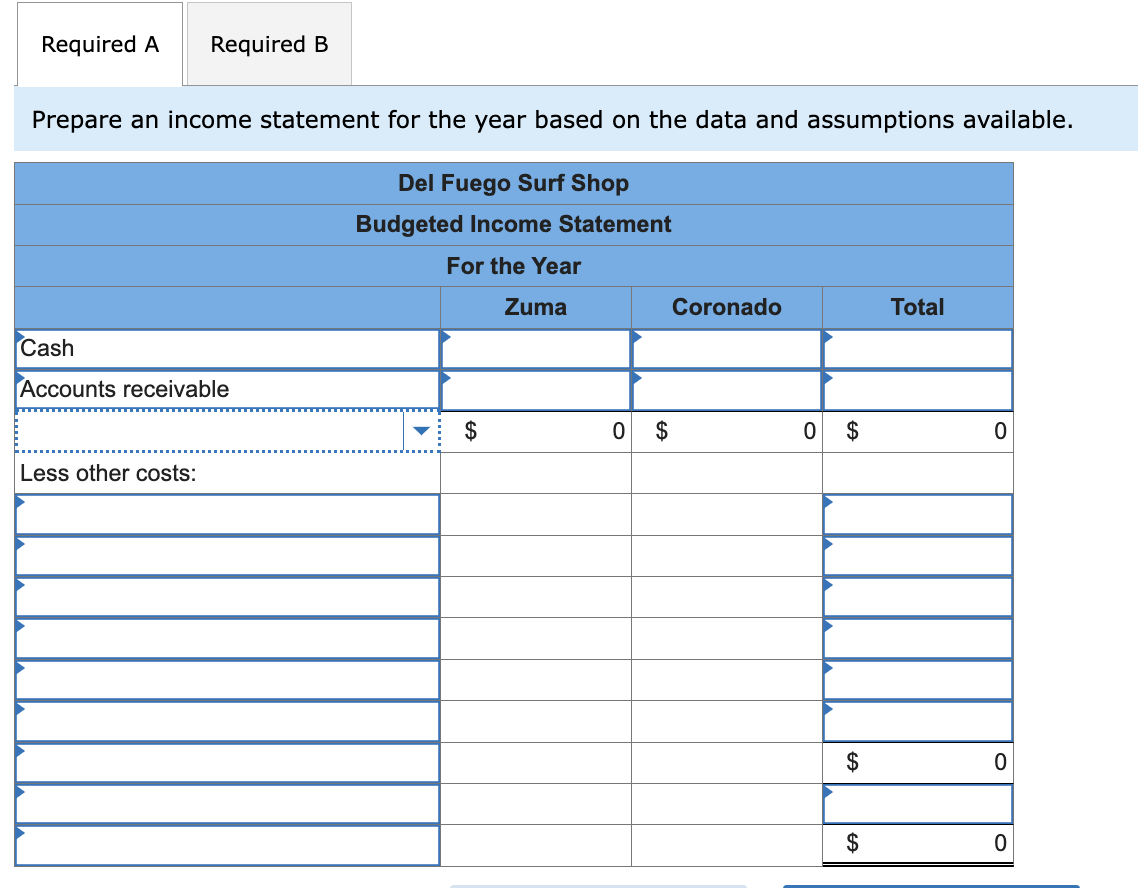
Task: Select the Accounts receivable cell under Total
Action: point(917,390)
